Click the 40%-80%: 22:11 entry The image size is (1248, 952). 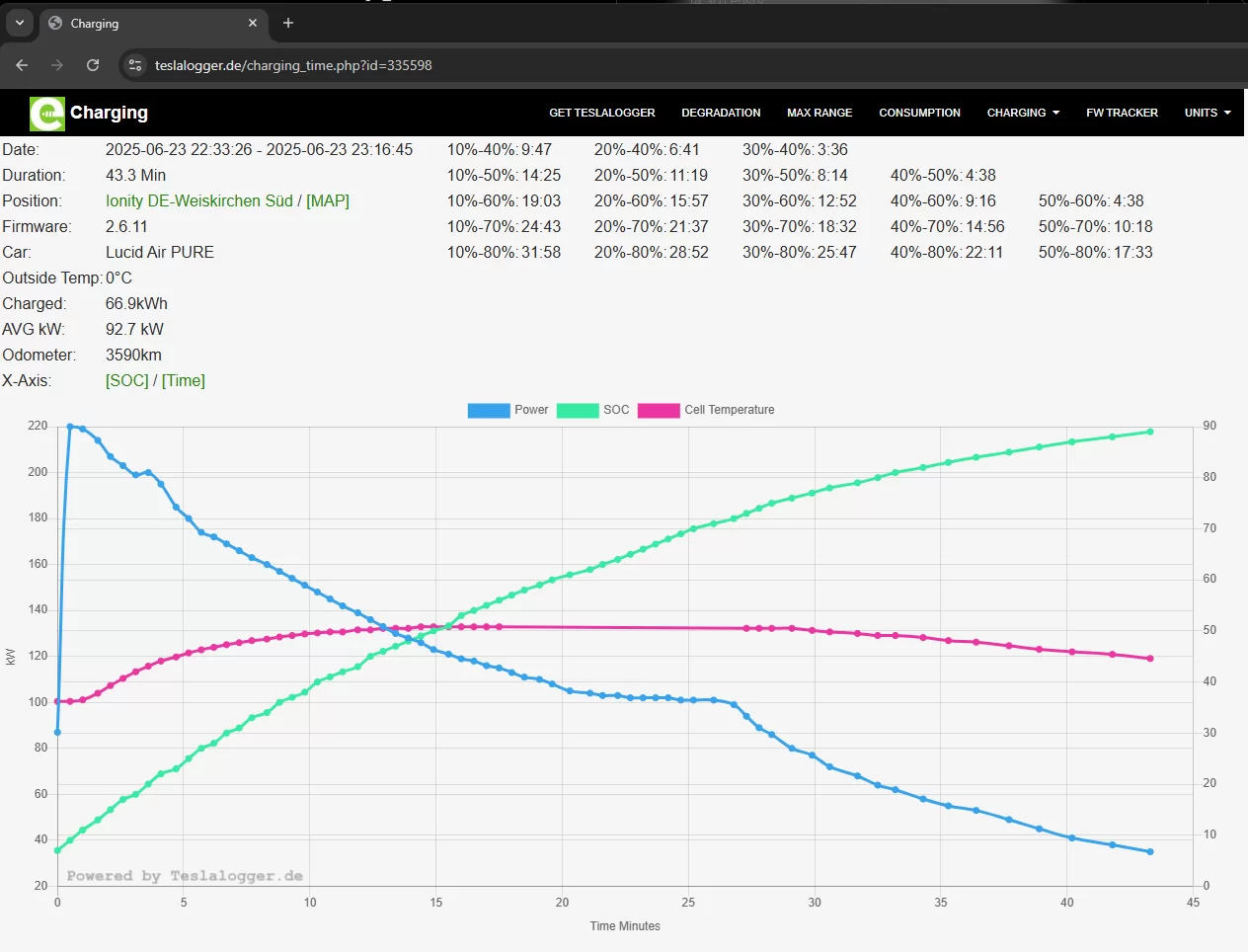pyautogui.click(x=947, y=252)
